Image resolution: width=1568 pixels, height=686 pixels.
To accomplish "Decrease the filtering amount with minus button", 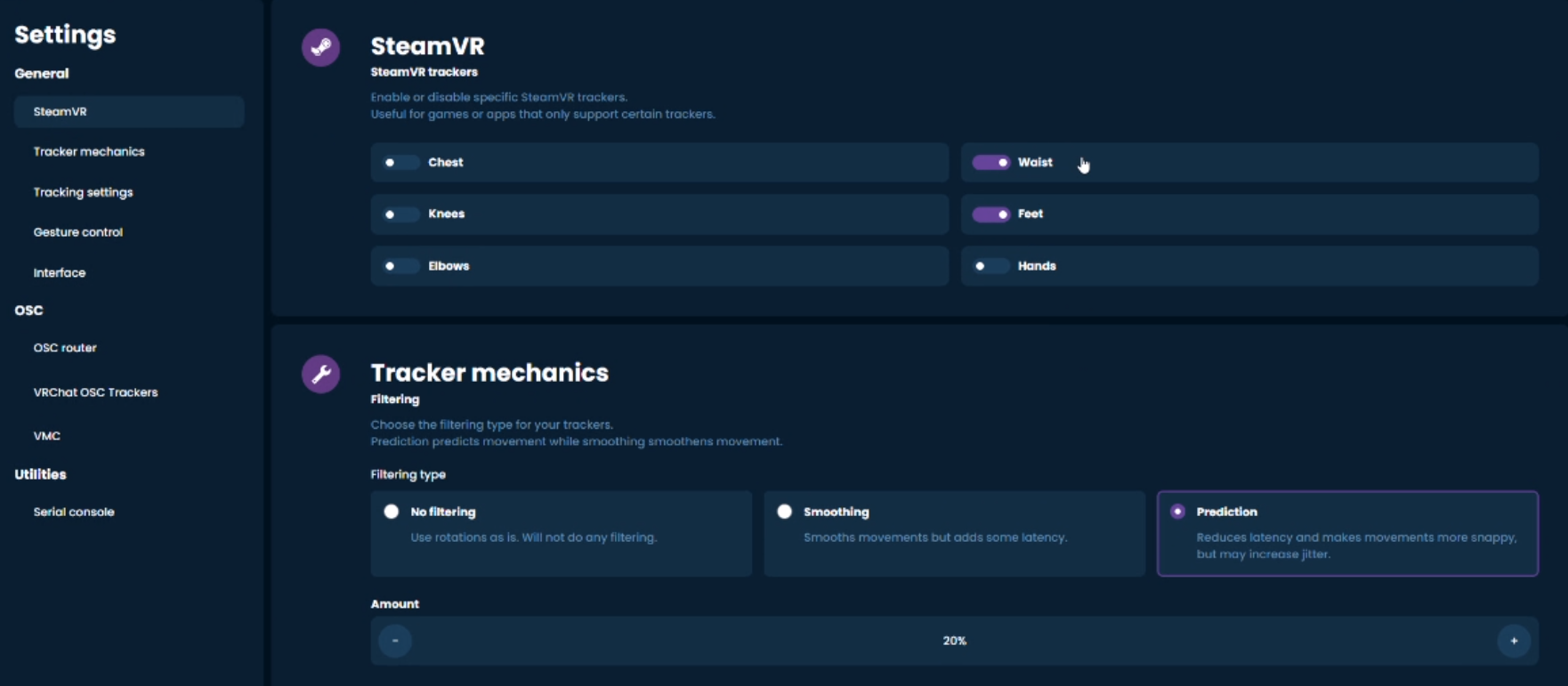I will point(395,641).
